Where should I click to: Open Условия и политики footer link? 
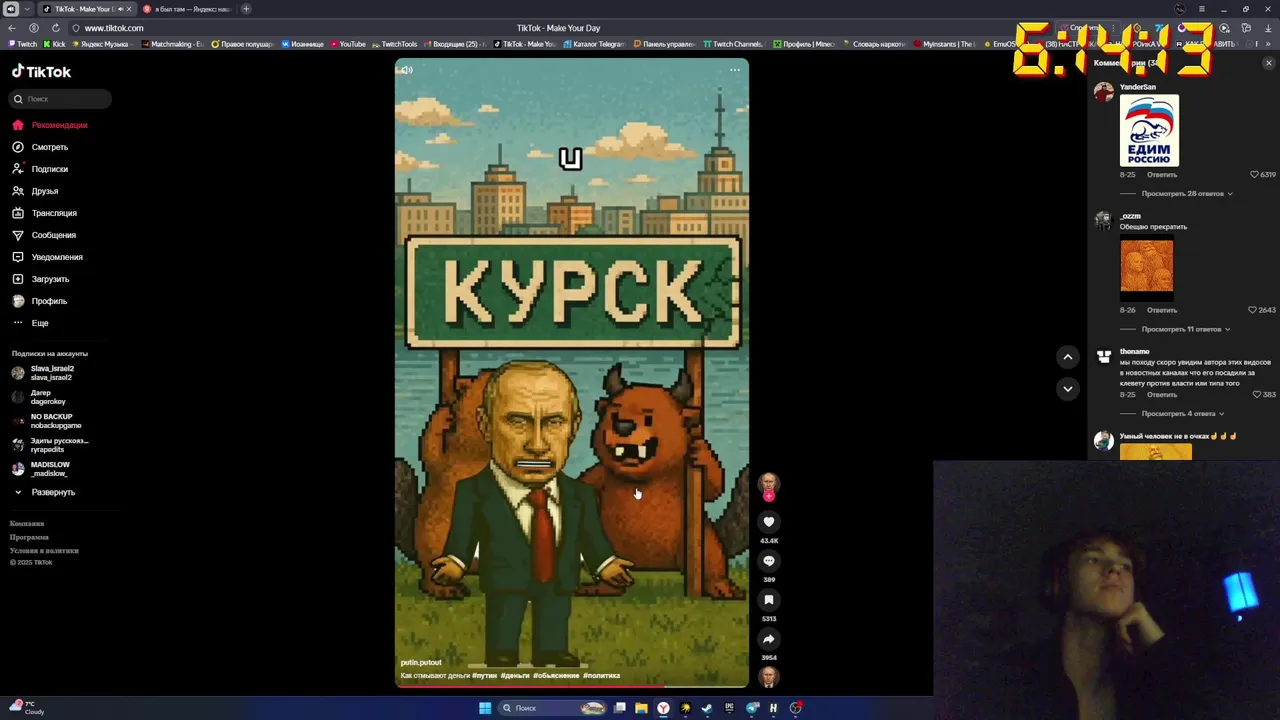pos(44,551)
